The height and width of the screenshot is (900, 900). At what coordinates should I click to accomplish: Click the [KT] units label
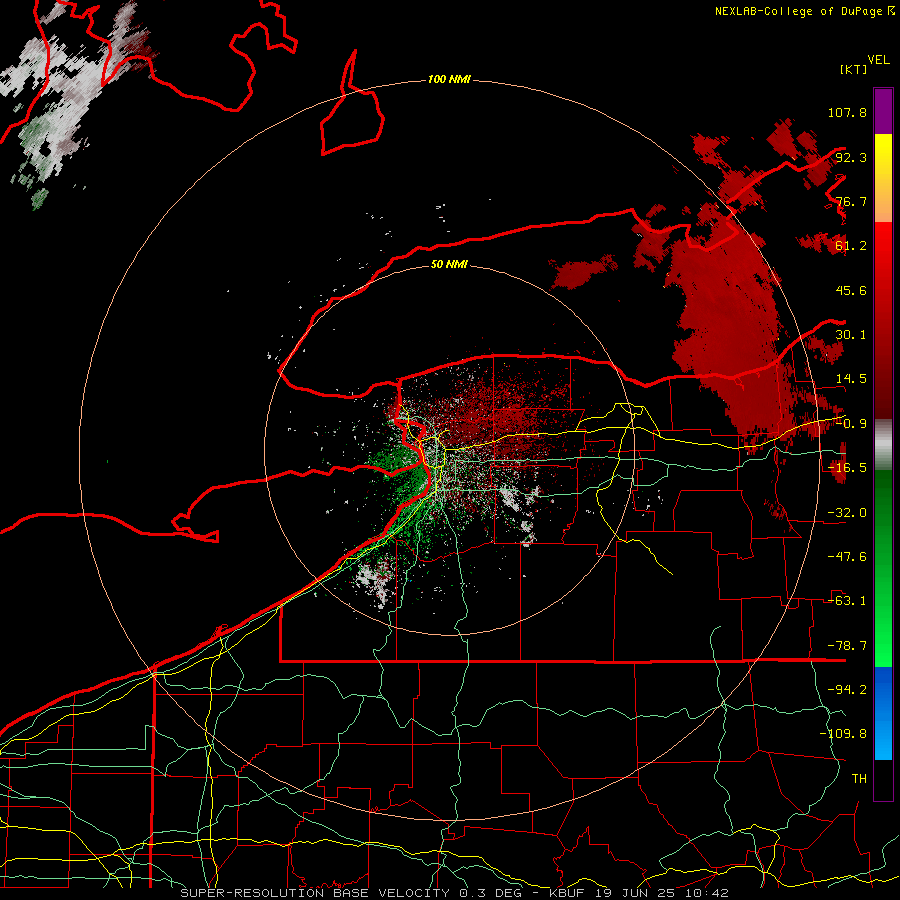854,69
